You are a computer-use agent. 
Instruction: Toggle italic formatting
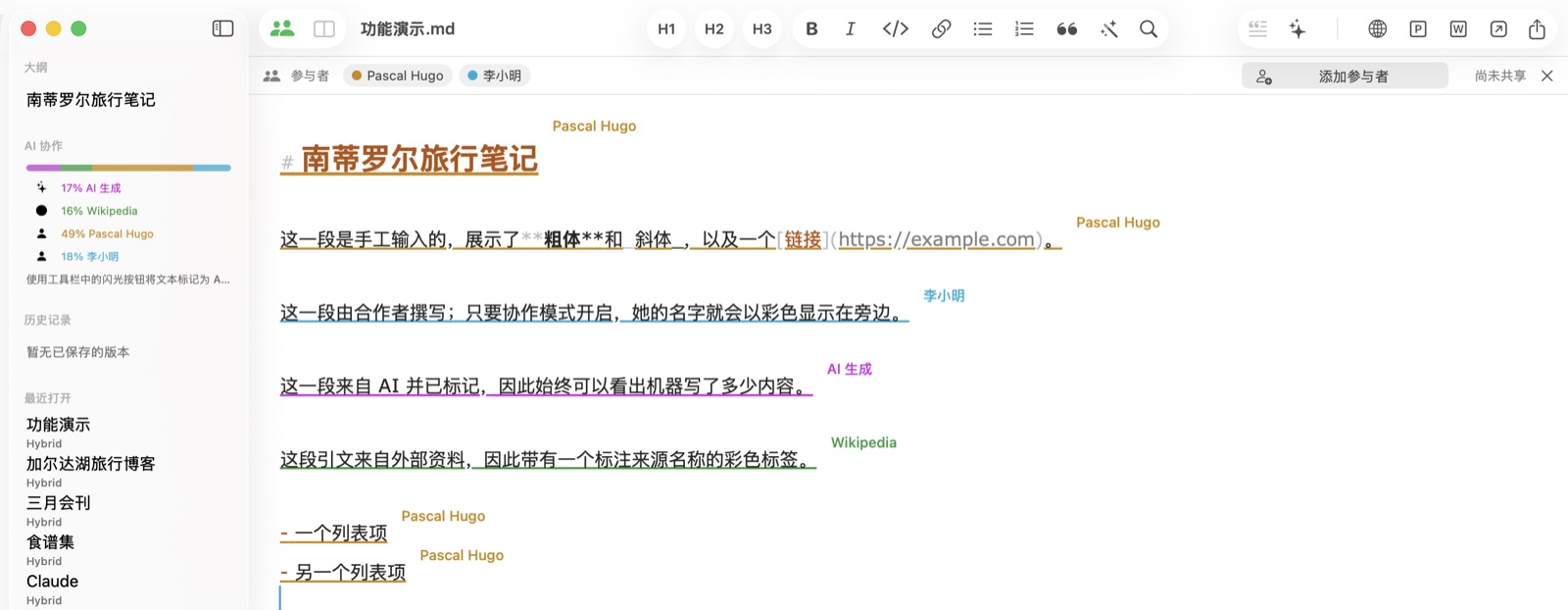click(851, 28)
